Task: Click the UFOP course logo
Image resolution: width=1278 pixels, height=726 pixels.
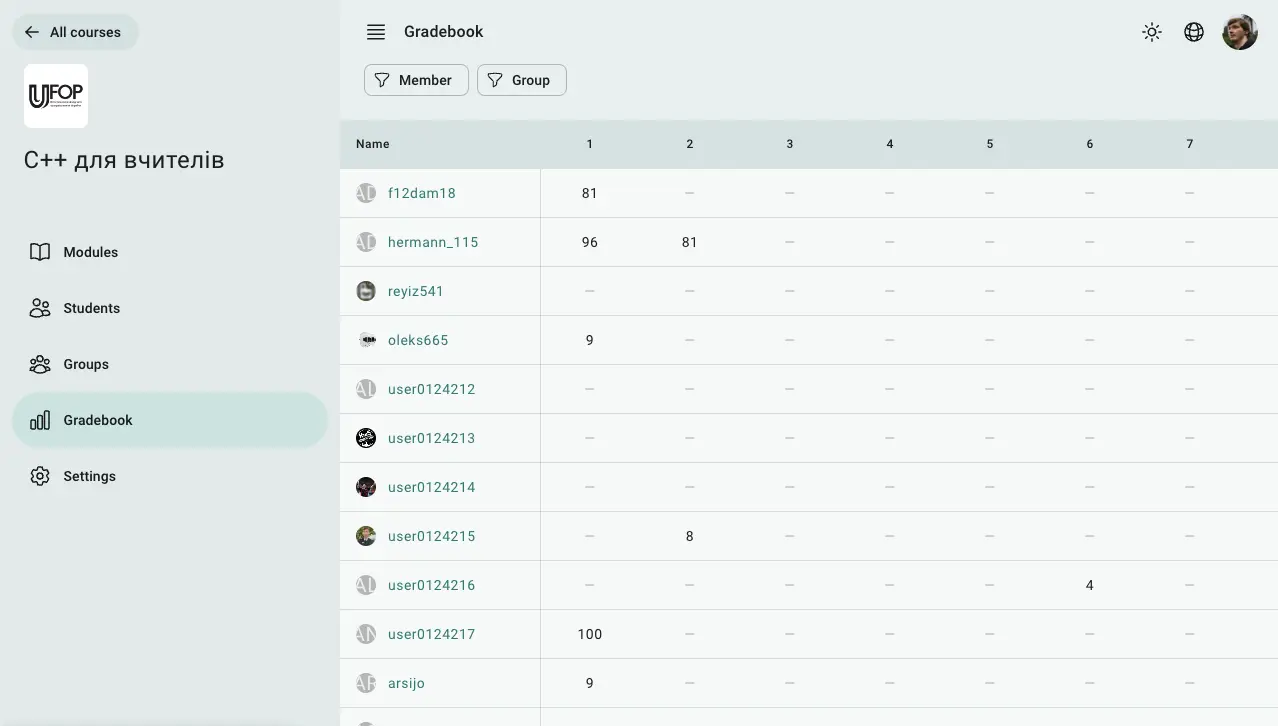Action: 56,96
